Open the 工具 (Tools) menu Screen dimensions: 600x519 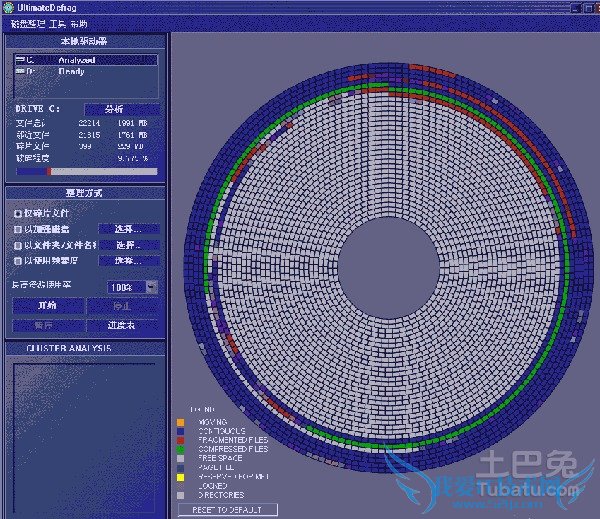point(57,24)
